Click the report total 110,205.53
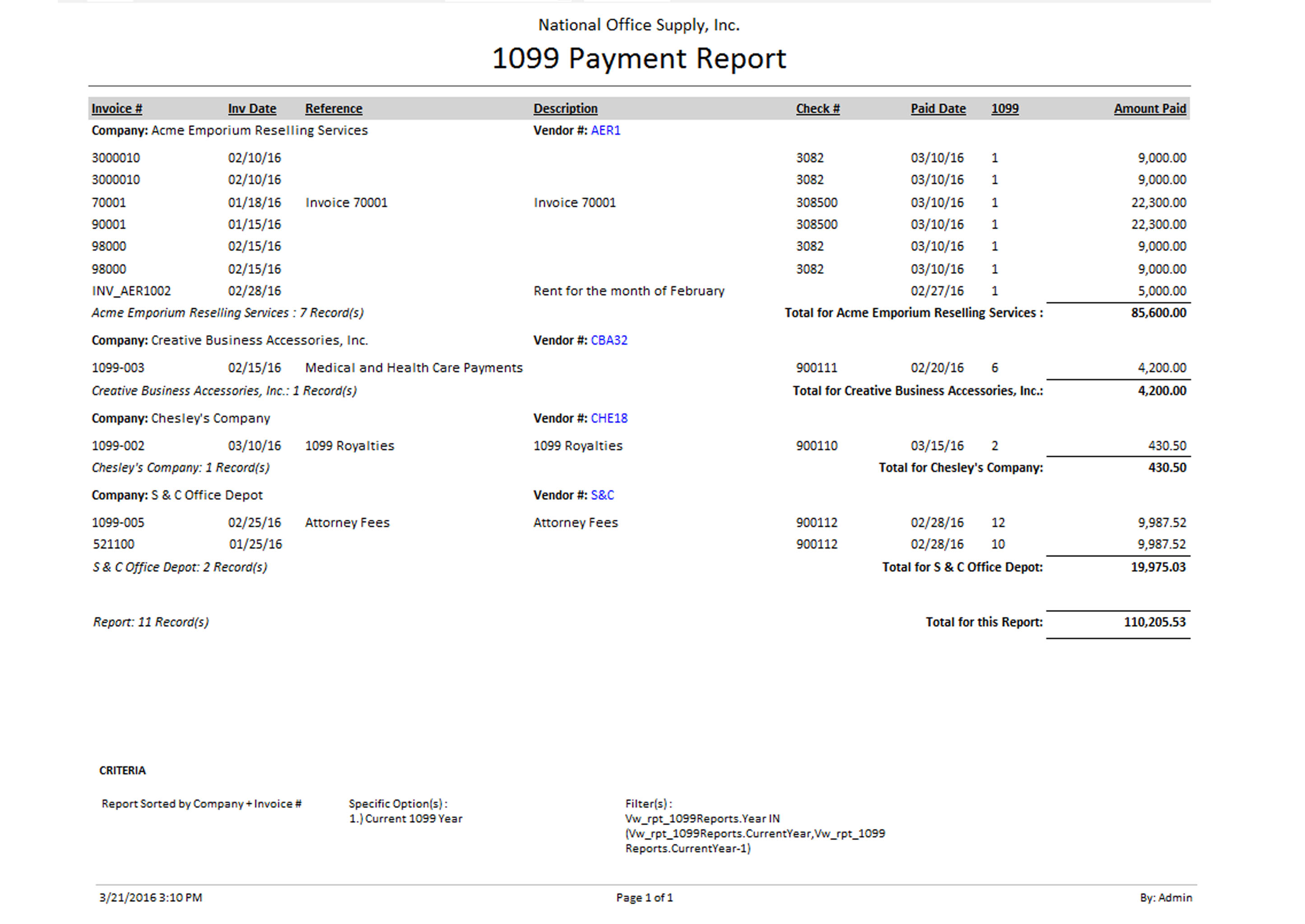Viewport: 1305px width, 924px height. point(1154,622)
